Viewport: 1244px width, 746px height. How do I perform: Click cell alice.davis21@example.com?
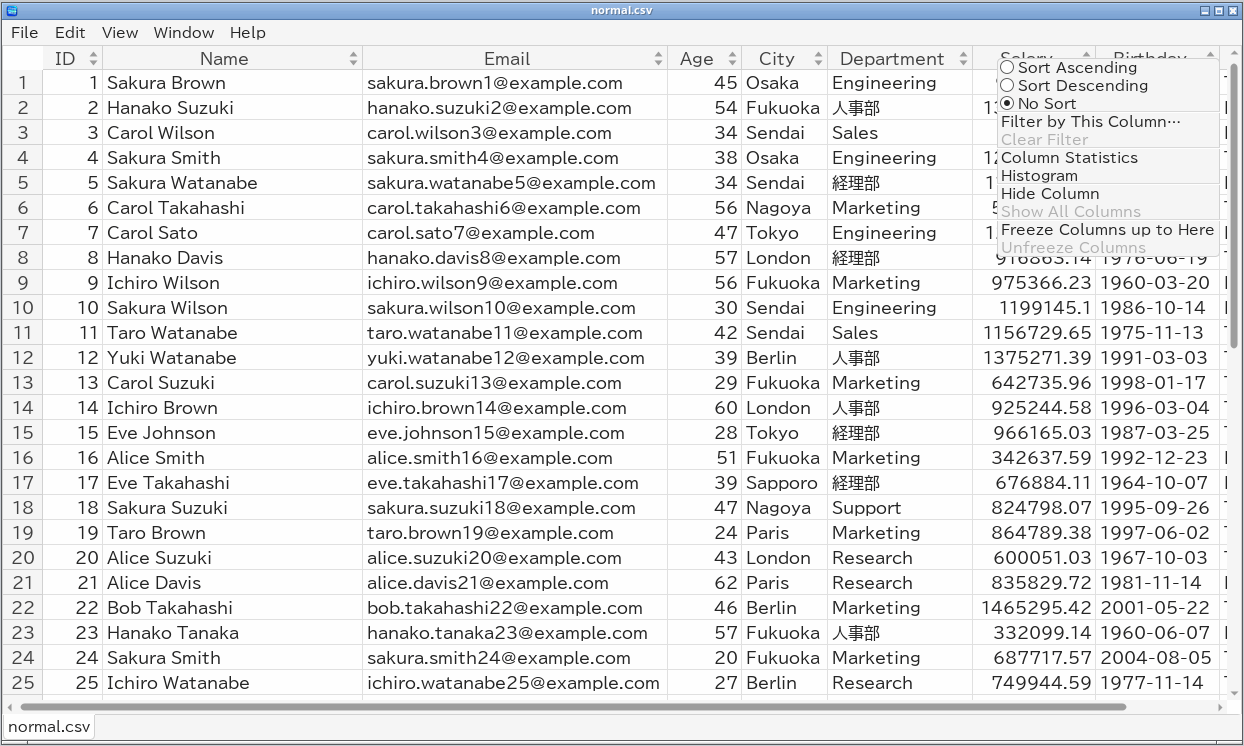tap(515, 583)
